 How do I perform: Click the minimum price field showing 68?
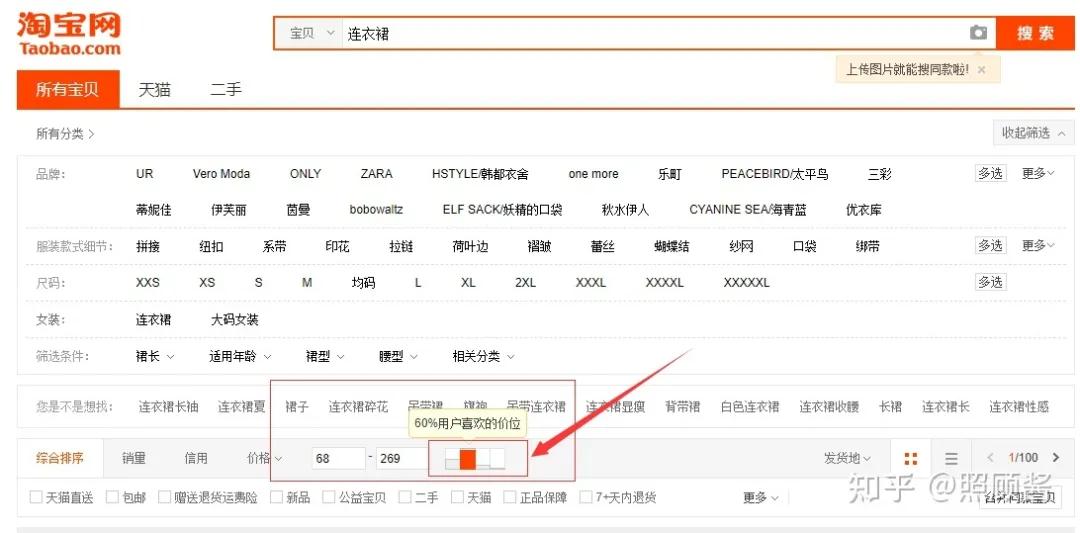338,458
